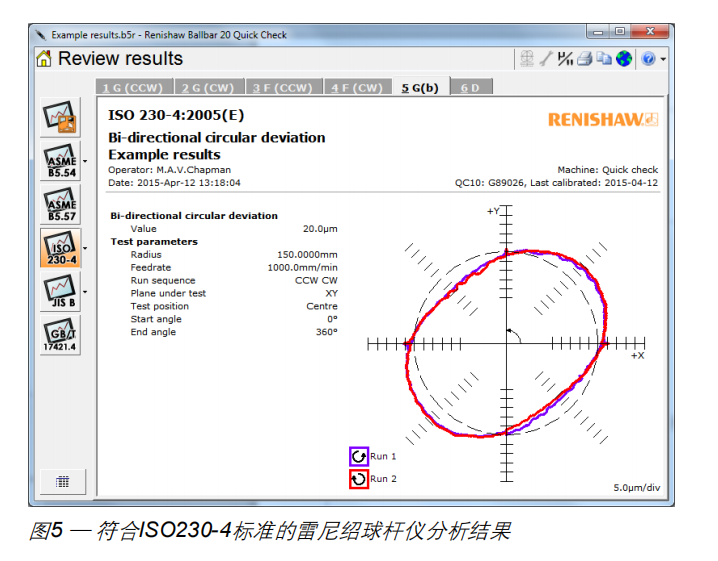Image resolution: width=718 pixels, height=561 pixels.
Task: Click the Start angle label
Action: point(156,319)
